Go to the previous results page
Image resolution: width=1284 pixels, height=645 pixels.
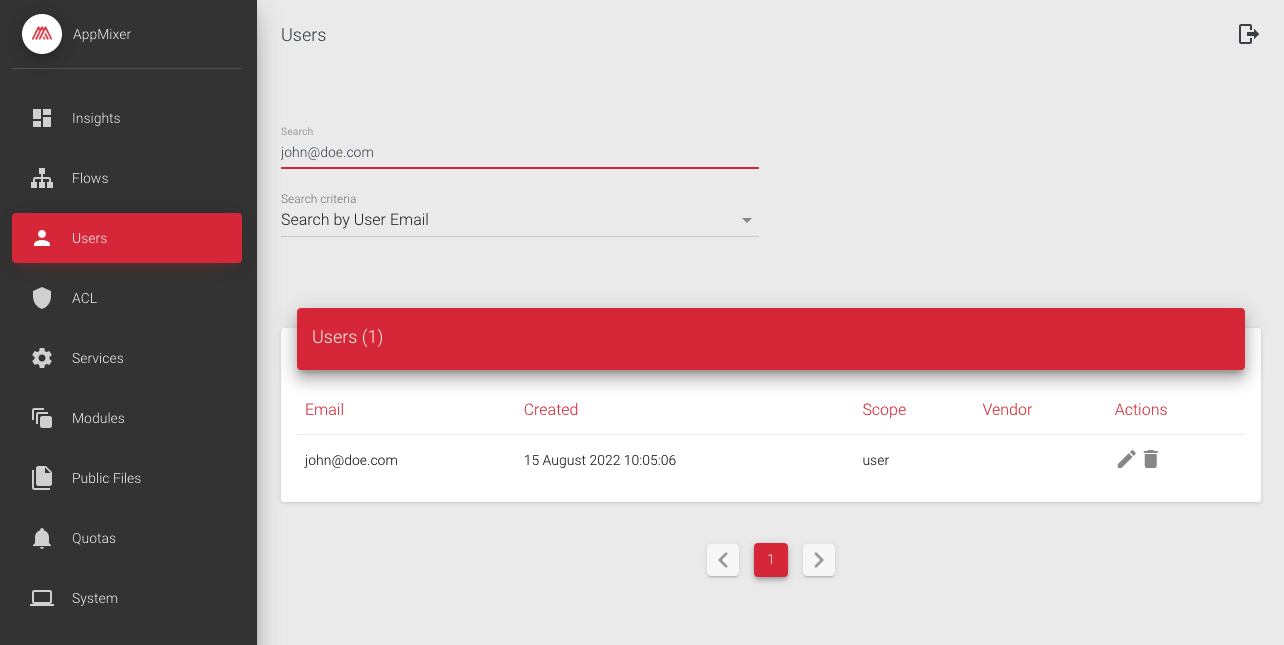pos(723,560)
